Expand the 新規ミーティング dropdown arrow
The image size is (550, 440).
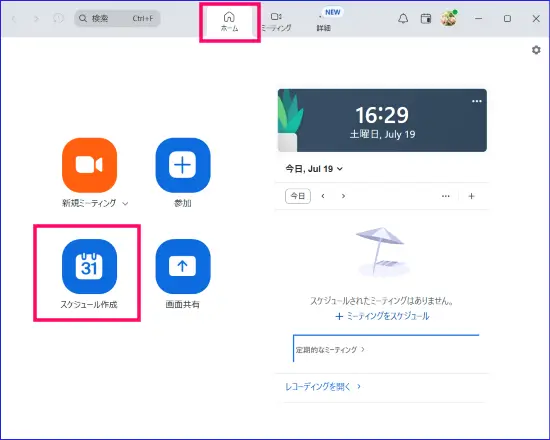tap(125, 204)
